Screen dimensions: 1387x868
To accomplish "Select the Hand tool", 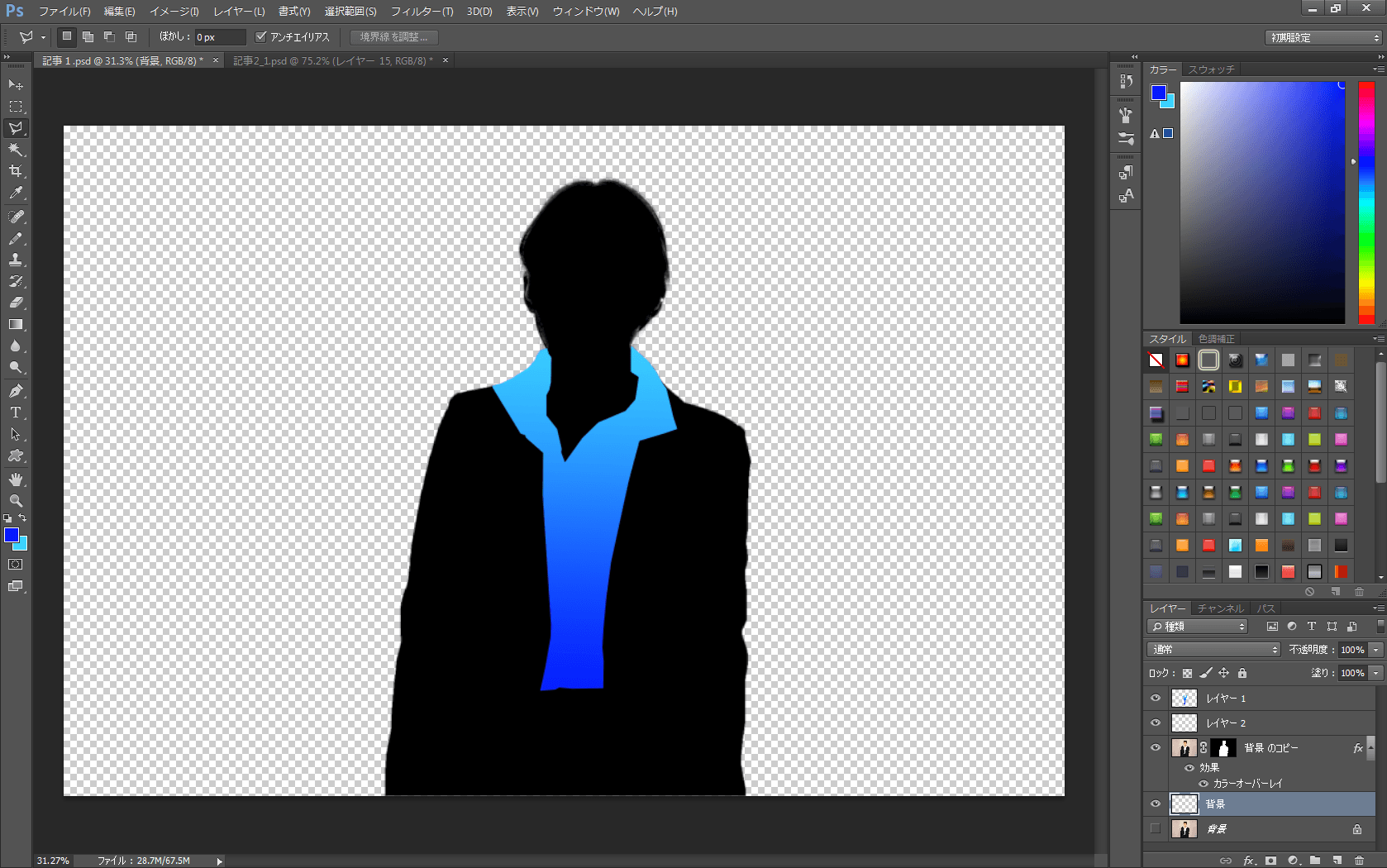I will tap(16, 479).
